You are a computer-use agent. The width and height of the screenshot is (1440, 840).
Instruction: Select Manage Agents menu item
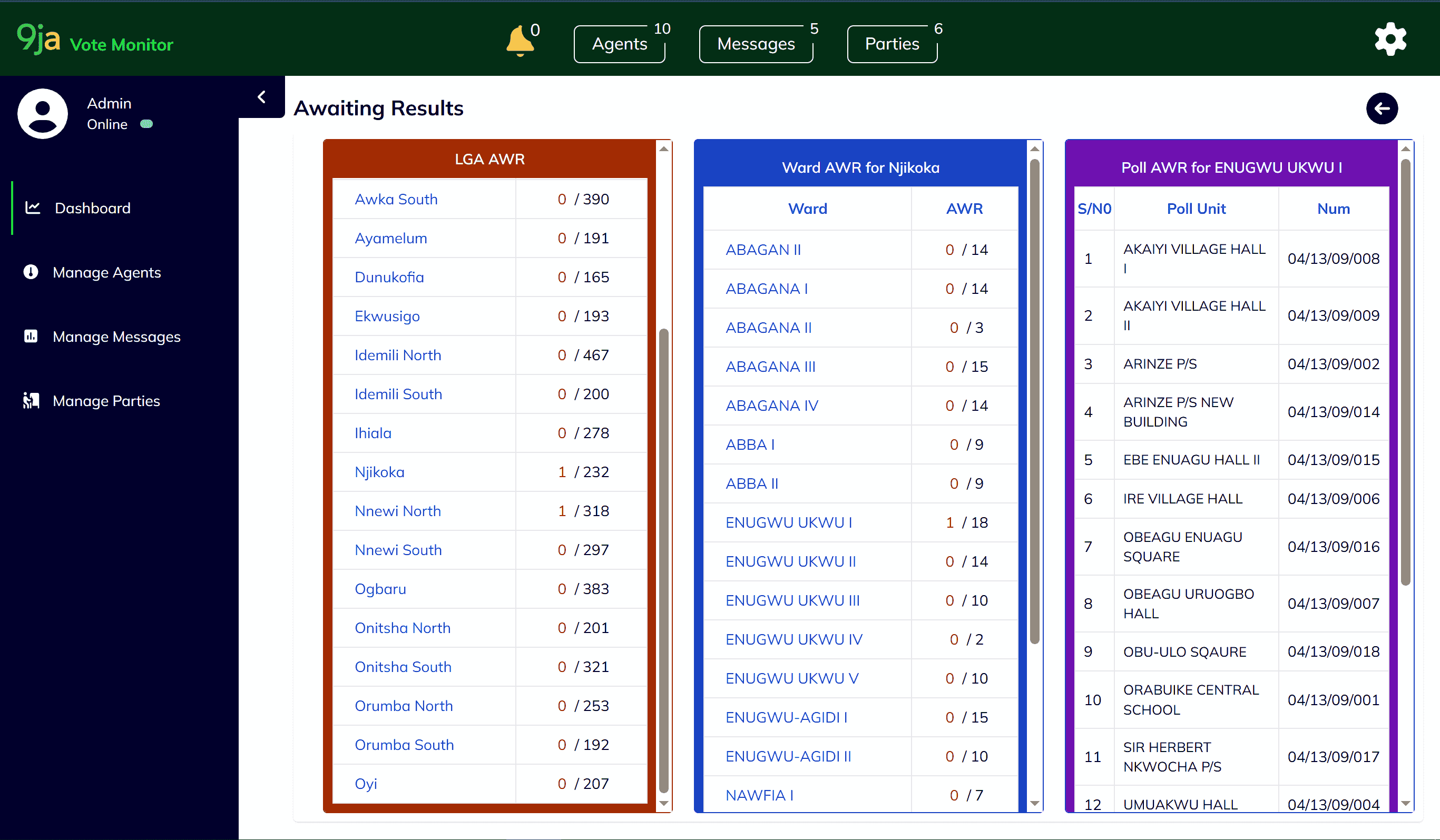[107, 272]
